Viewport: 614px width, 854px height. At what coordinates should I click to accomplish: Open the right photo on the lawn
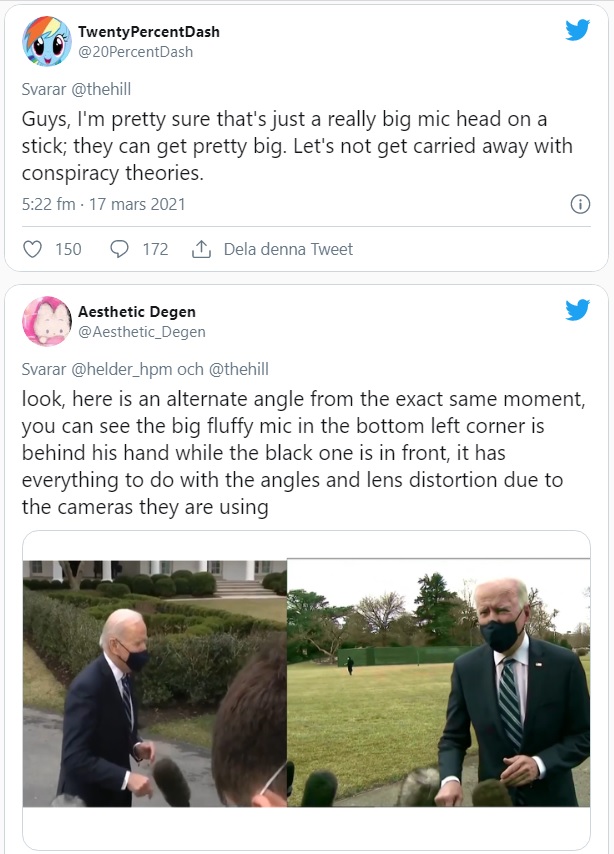439,683
